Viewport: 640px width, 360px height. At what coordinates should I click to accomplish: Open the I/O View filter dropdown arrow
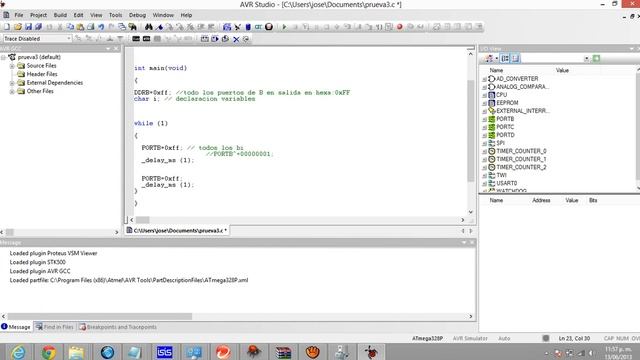point(586,59)
